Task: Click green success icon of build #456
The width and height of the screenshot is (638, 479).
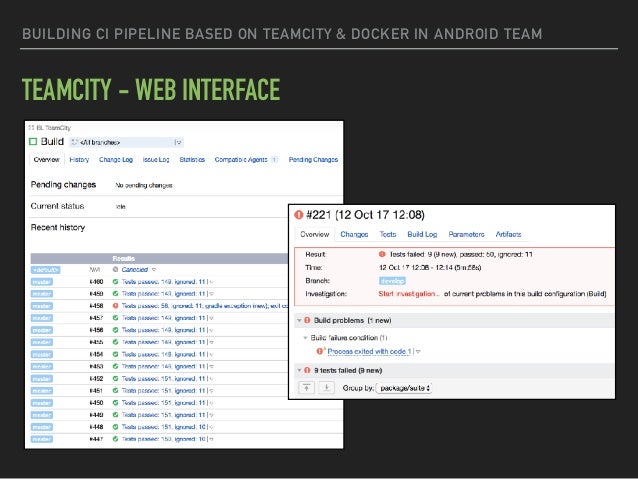Action: pos(115,330)
